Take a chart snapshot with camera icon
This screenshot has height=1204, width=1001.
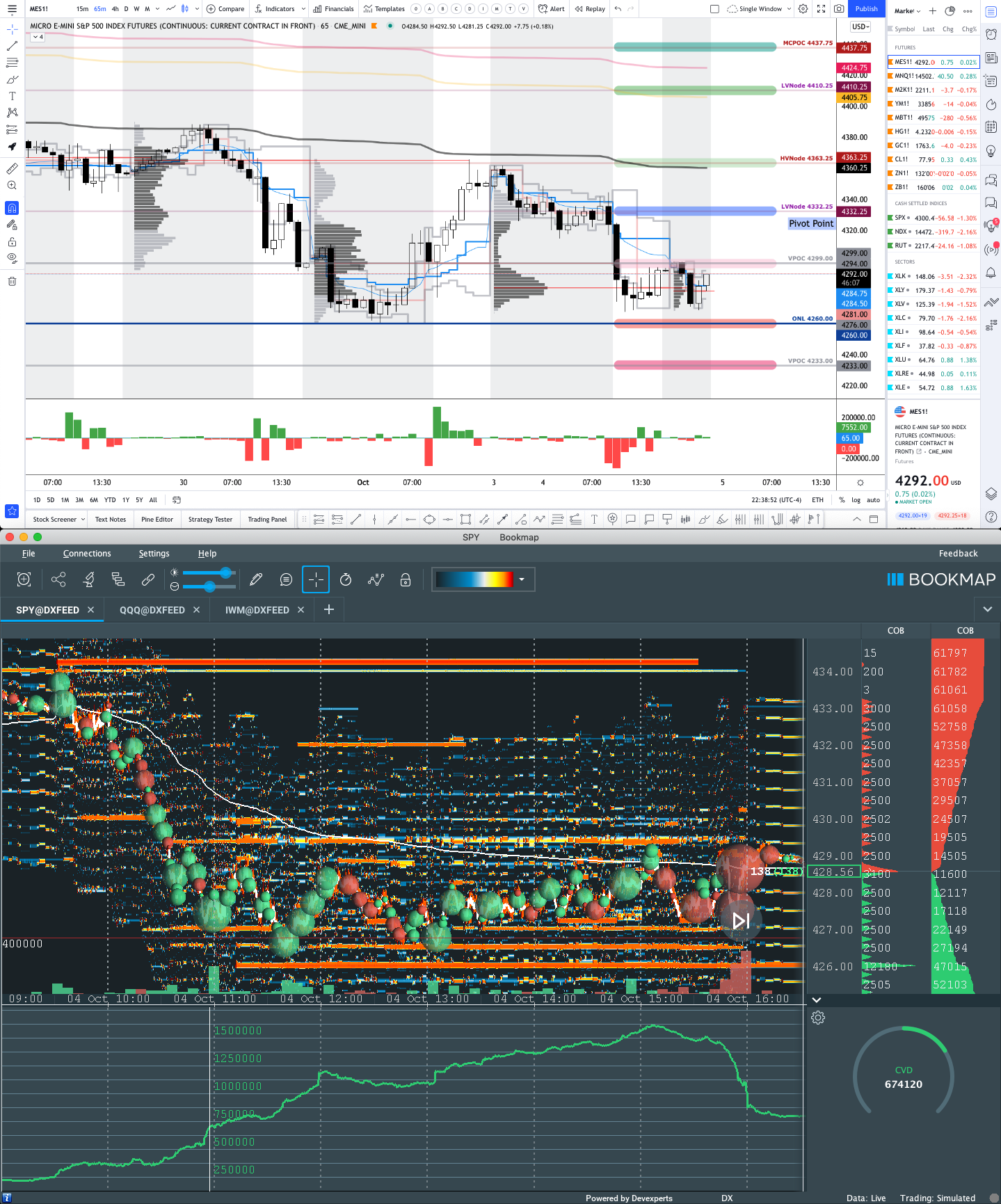click(839, 9)
